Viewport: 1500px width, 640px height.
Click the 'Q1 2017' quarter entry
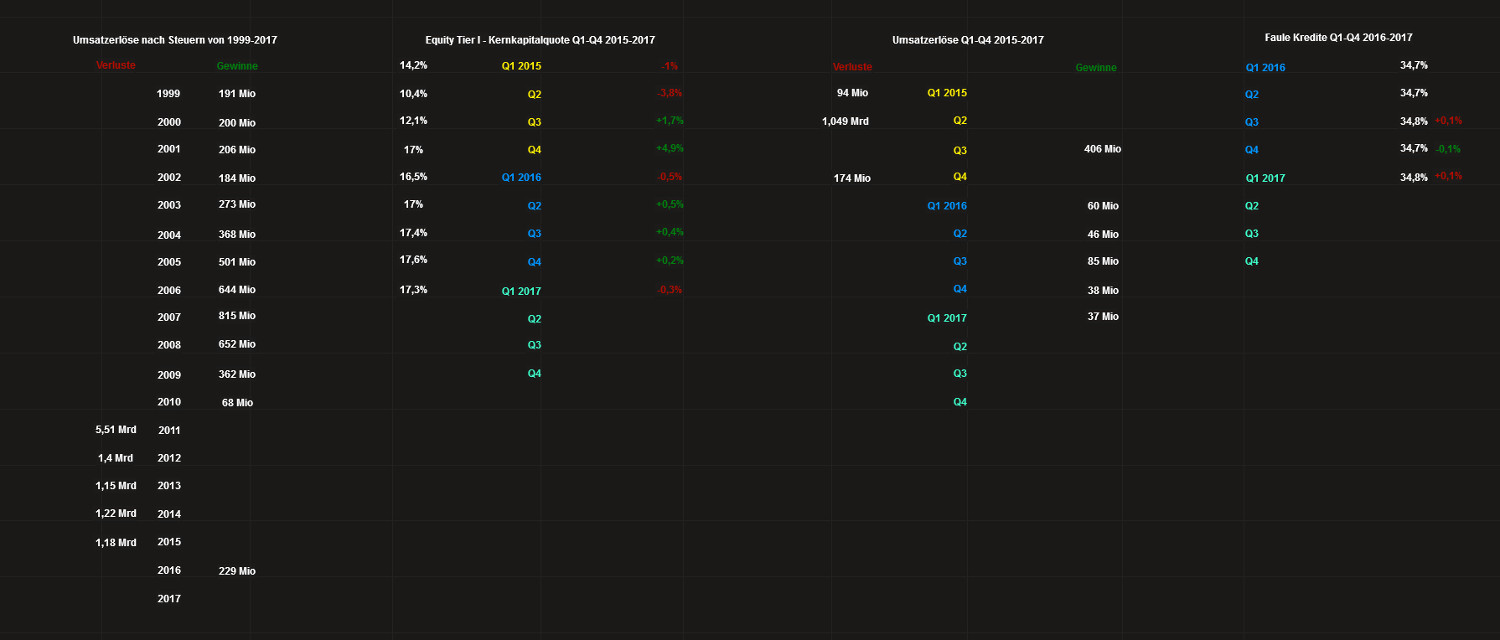pos(521,290)
